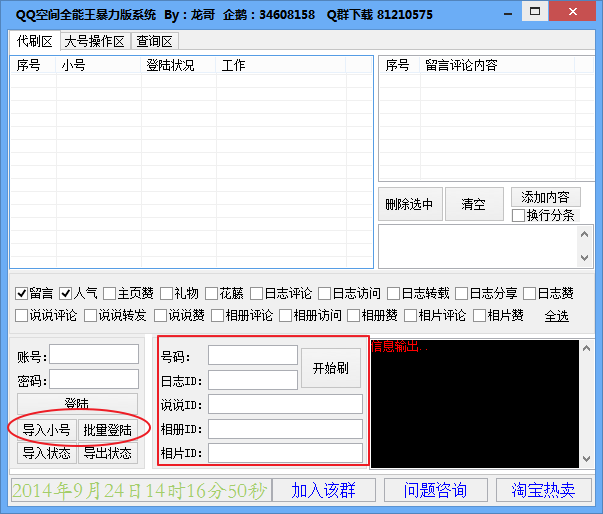Click the 小号 column header
603x514 pixels.
pyautogui.click(x=98, y=65)
